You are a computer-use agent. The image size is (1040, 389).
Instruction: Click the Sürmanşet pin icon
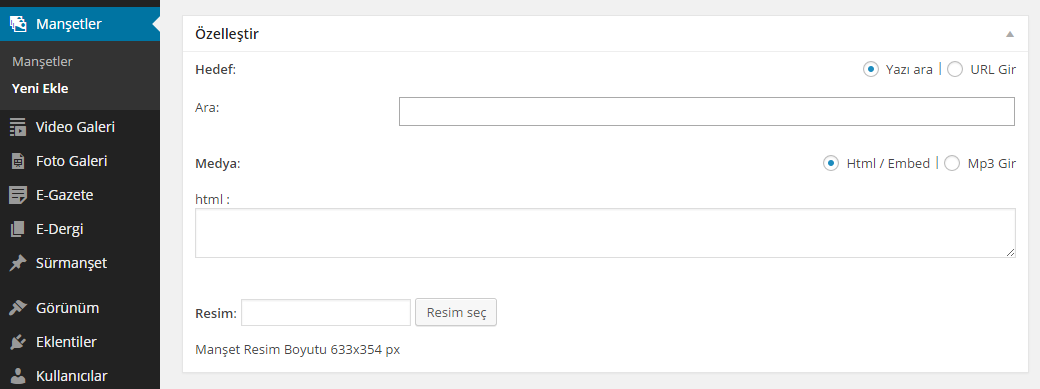point(18,264)
